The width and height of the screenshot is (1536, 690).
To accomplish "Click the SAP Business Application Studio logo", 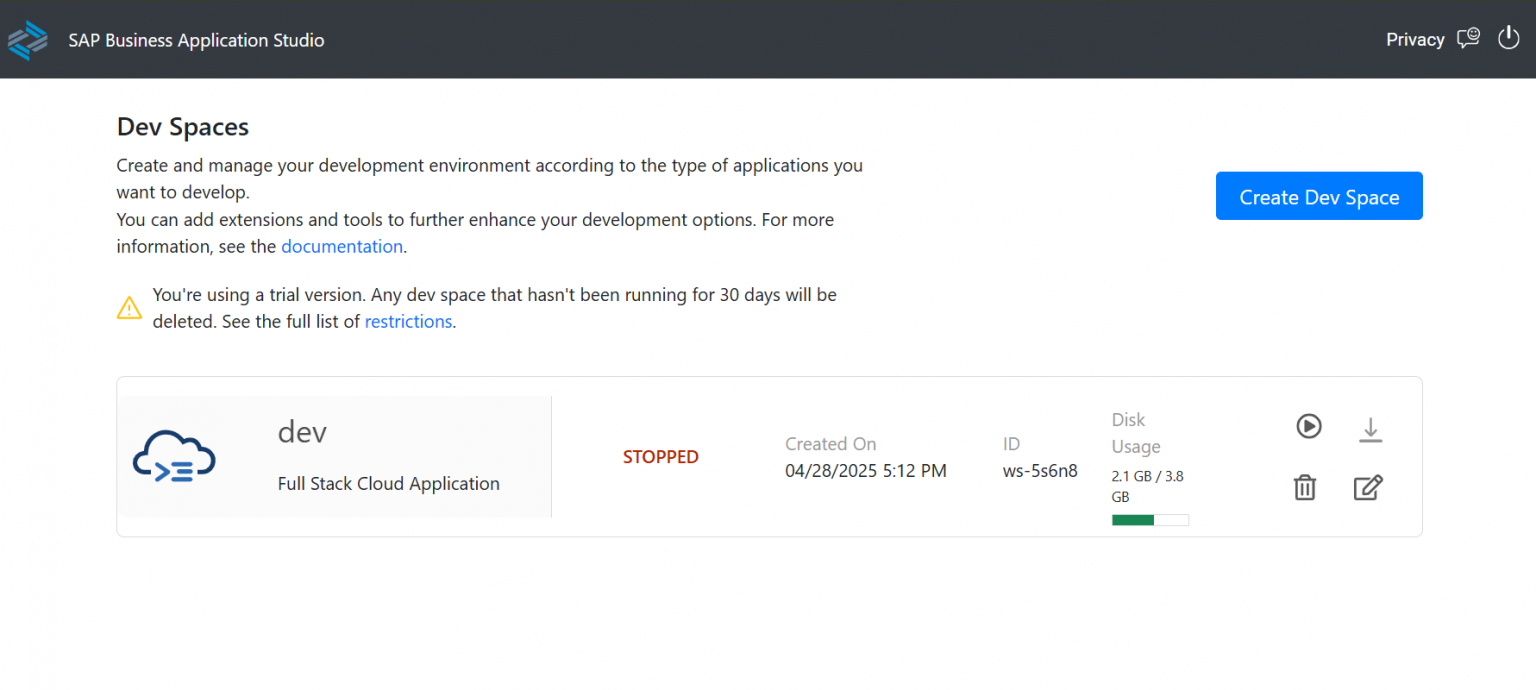I will tap(28, 39).
